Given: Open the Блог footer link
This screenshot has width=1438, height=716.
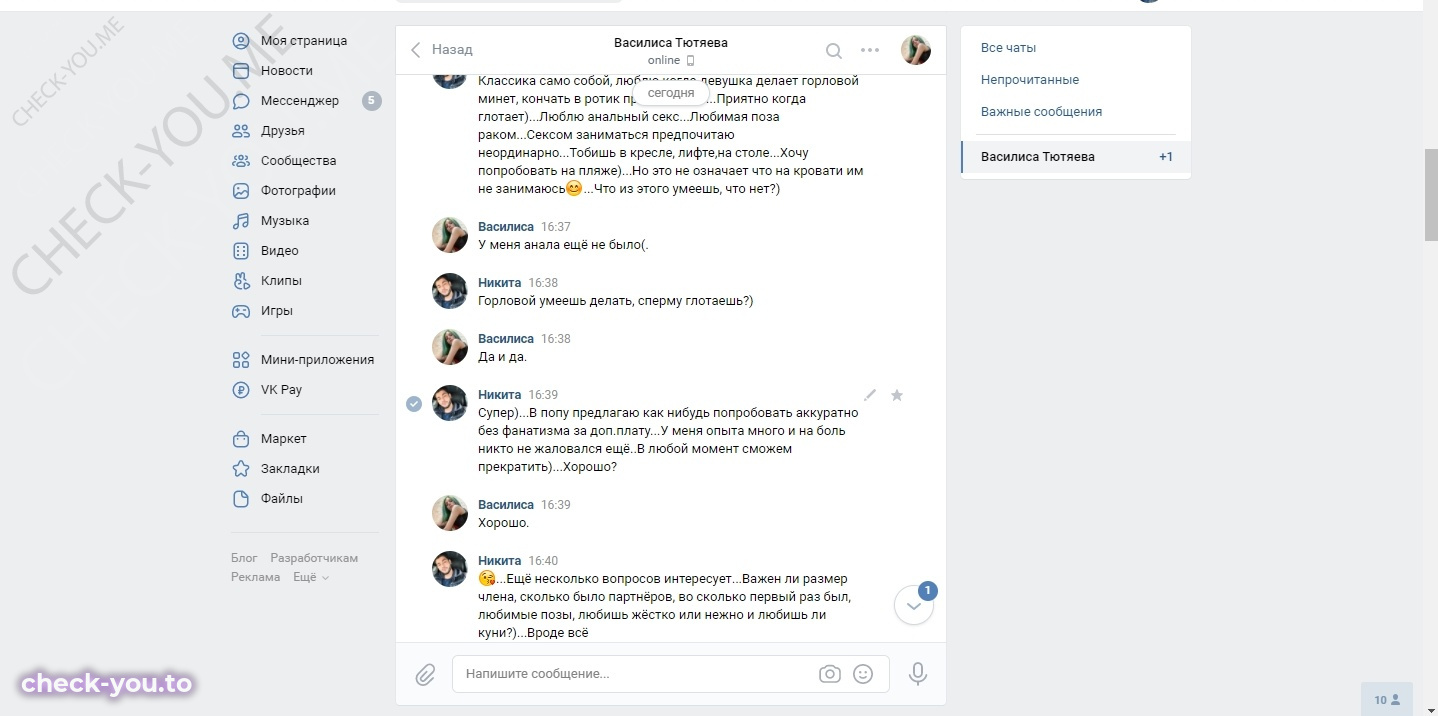Looking at the screenshot, I should [244, 558].
